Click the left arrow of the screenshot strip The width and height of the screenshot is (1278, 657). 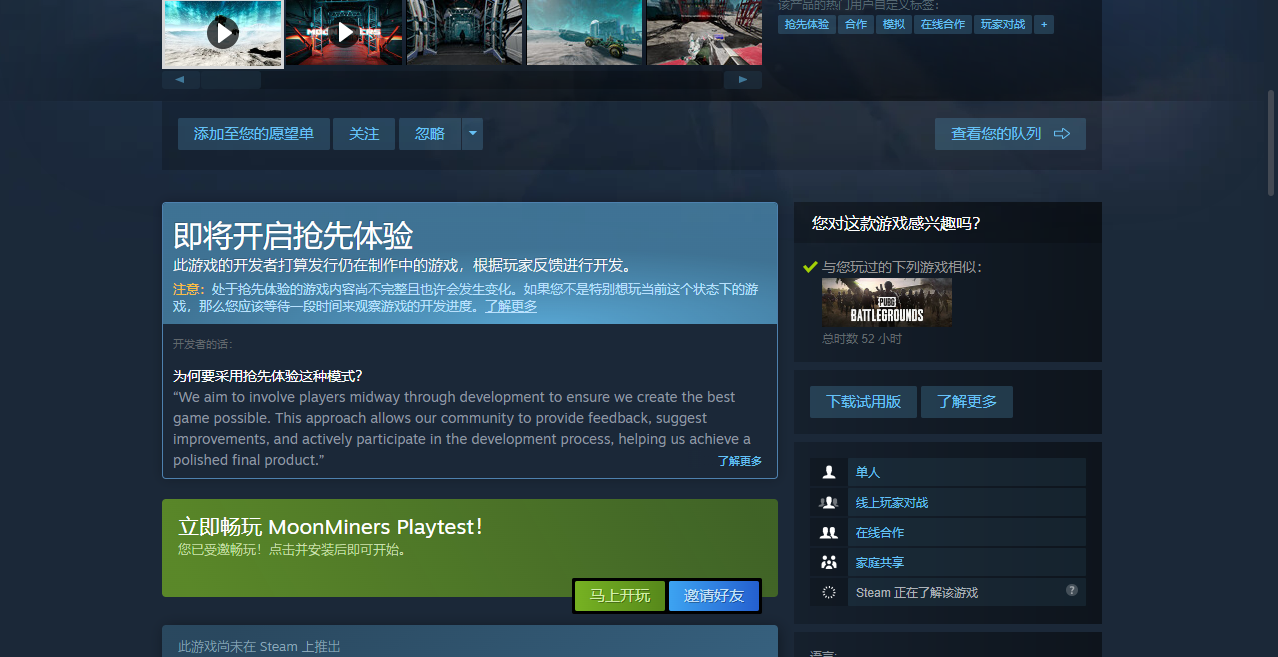[x=180, y=79]
